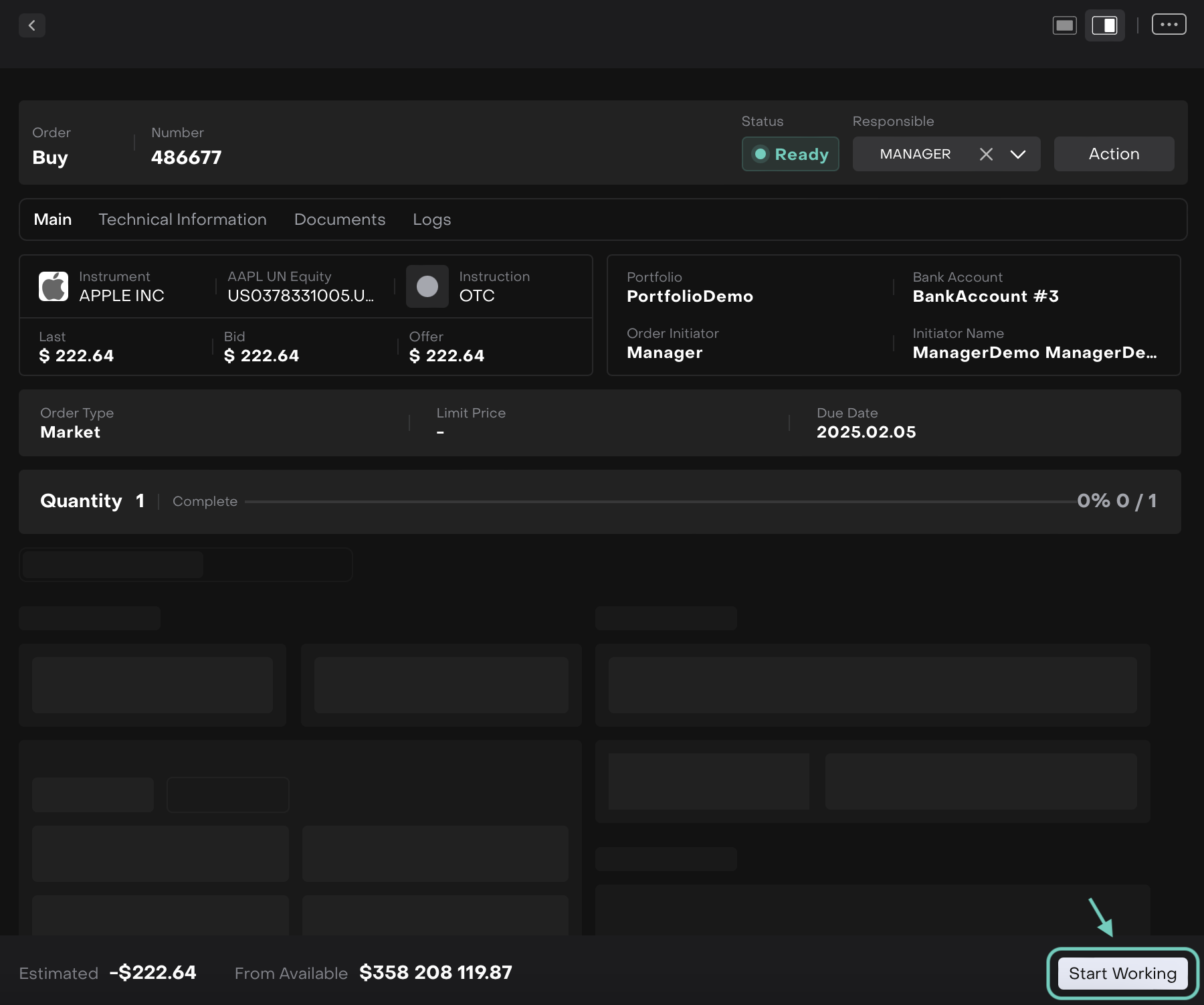Click the OTC instruction circle icon

pos(427,286)
